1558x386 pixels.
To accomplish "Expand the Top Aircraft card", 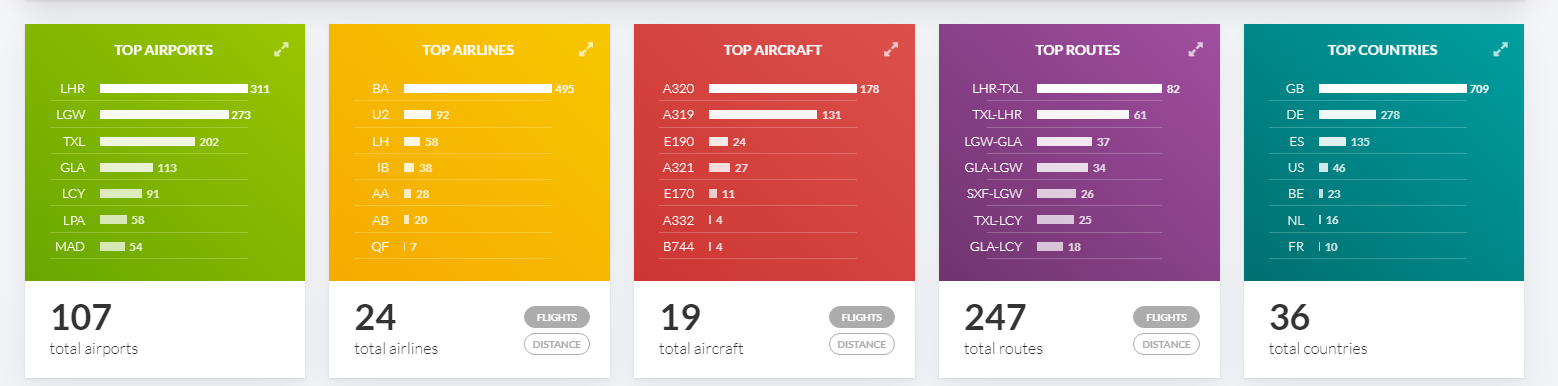I will coord(891,49).
